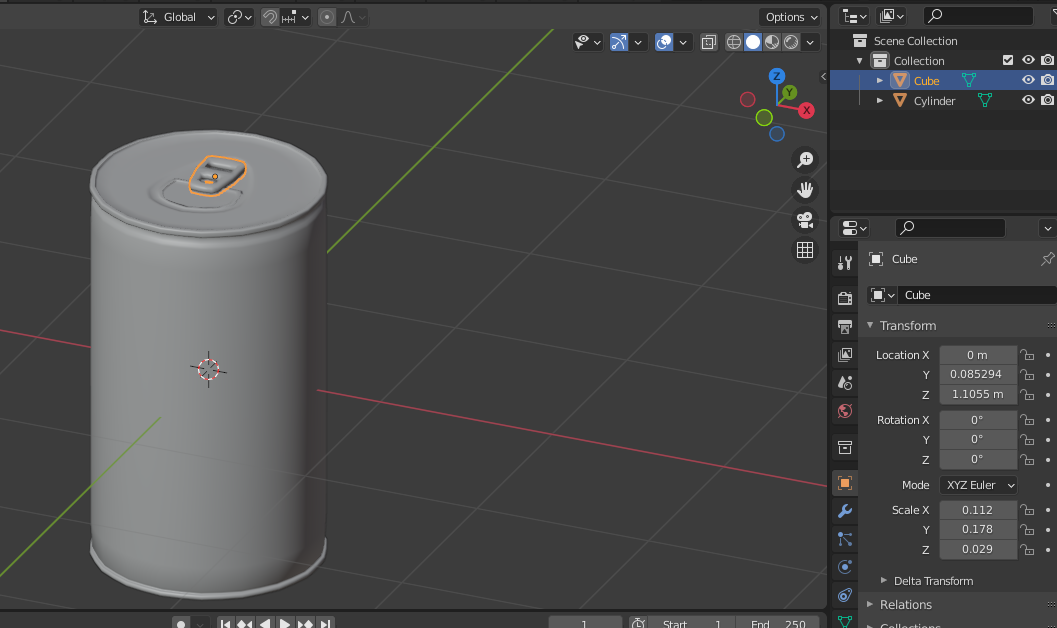Viewport: 1057px width, 628px height.
Task: Click Cylinder mesh data icon
Action: click(x=985, y=100)
